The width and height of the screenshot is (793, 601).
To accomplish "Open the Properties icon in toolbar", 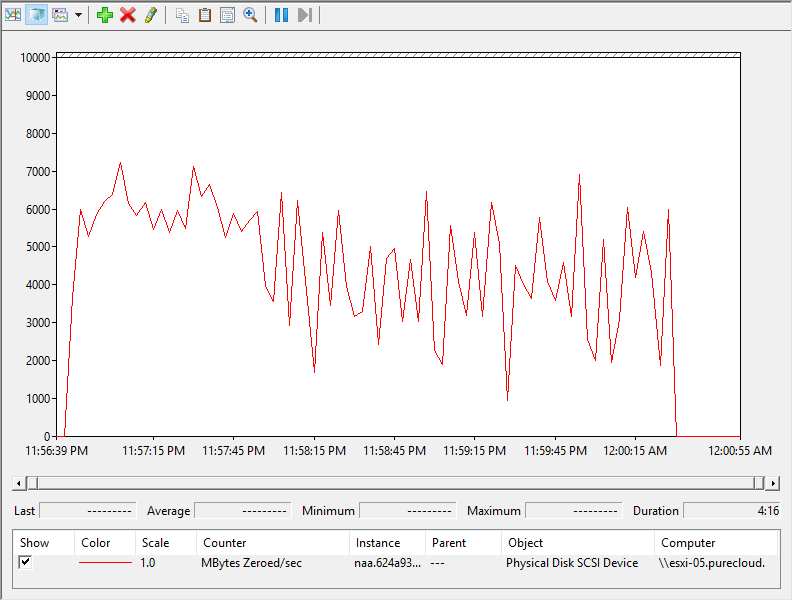I will (228, 15).
